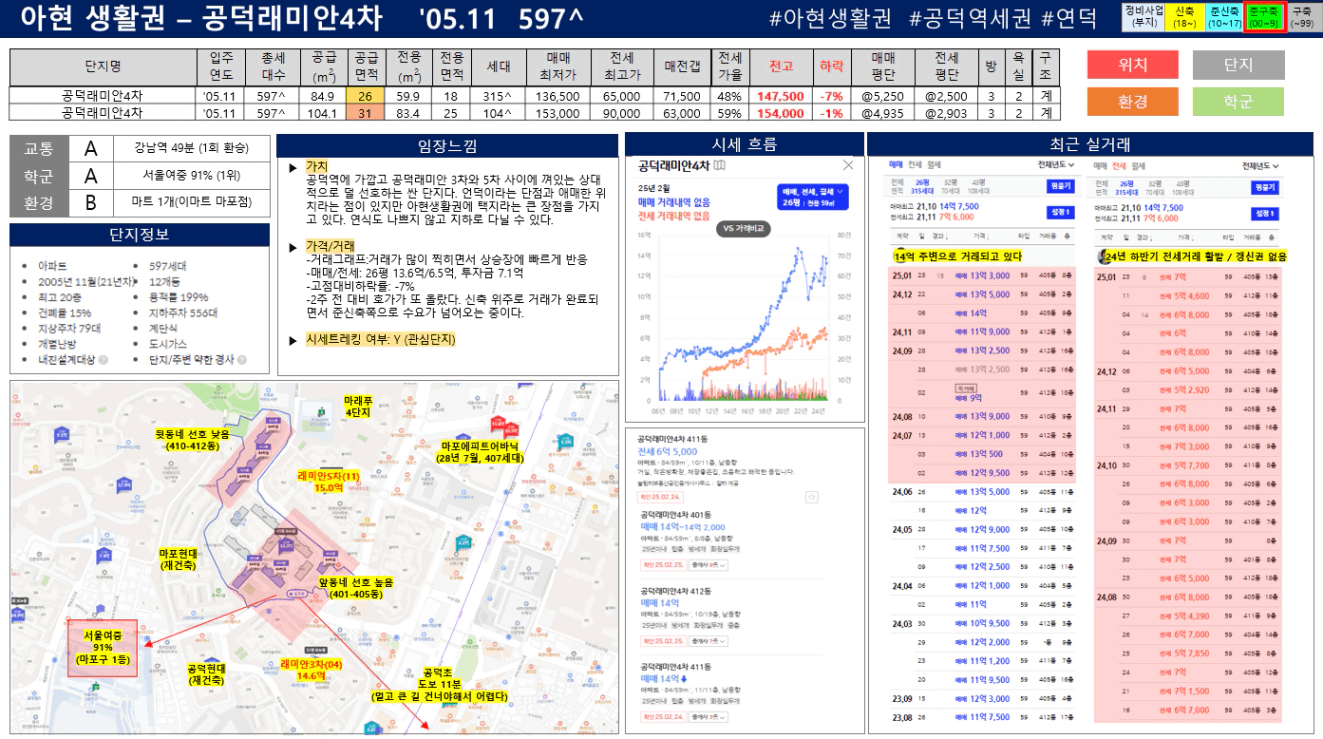Star the 411동 전세 6억 5,000 listing
The width and height of the screenshot is (1323, 739).
click(x=812, y=496)
